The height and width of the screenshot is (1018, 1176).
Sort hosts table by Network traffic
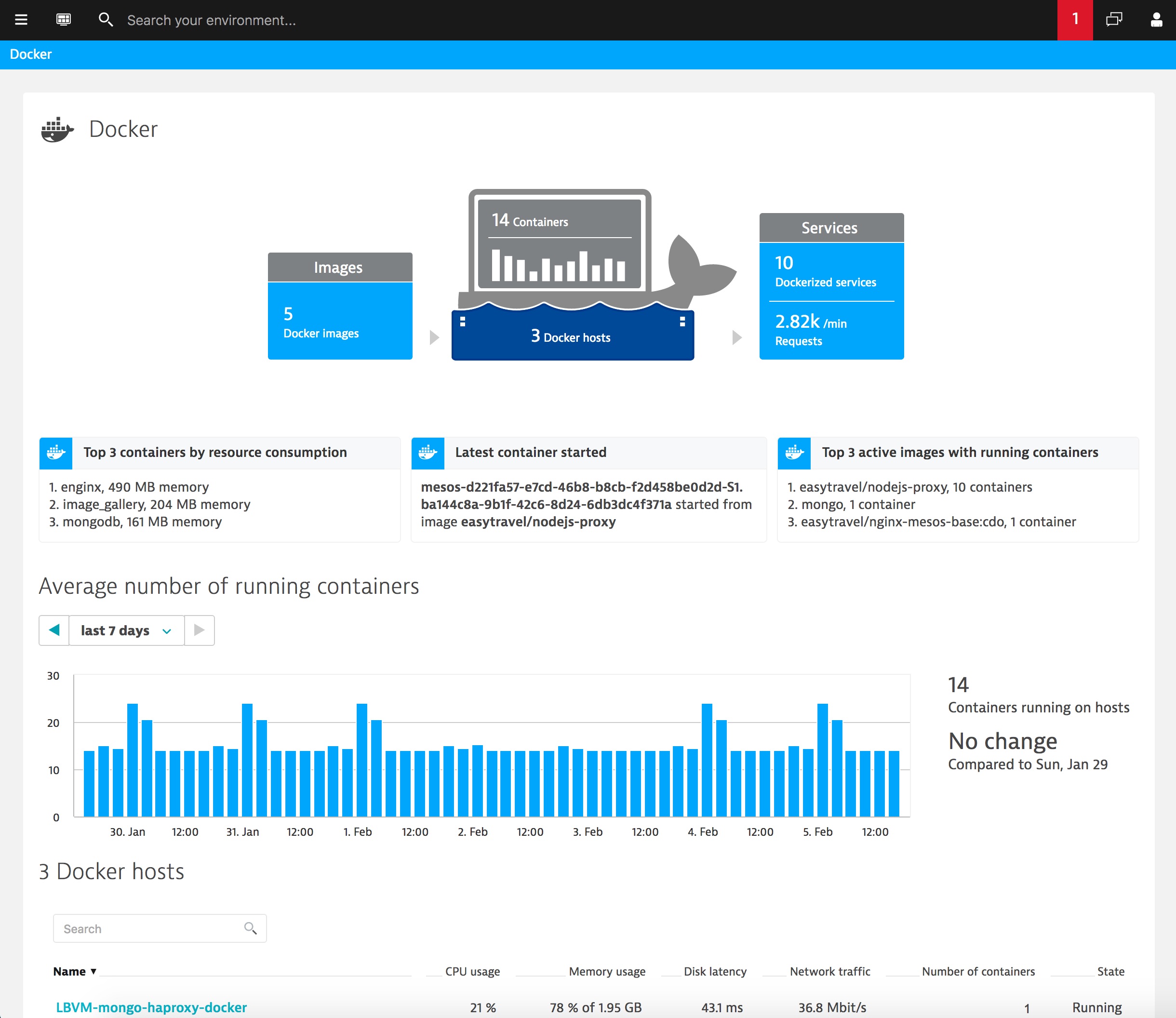pos(829,971)
